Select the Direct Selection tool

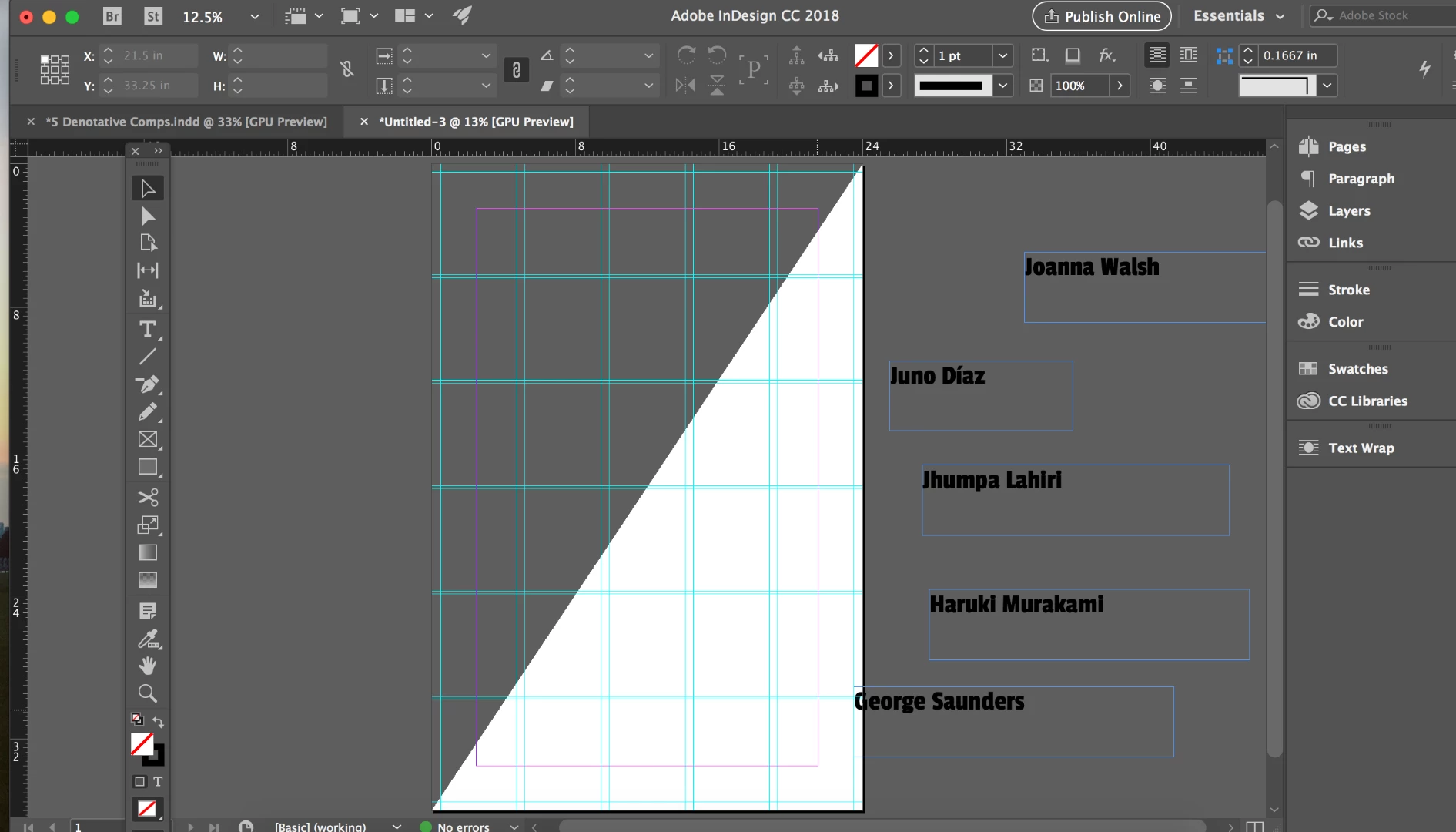coord(148,216)
